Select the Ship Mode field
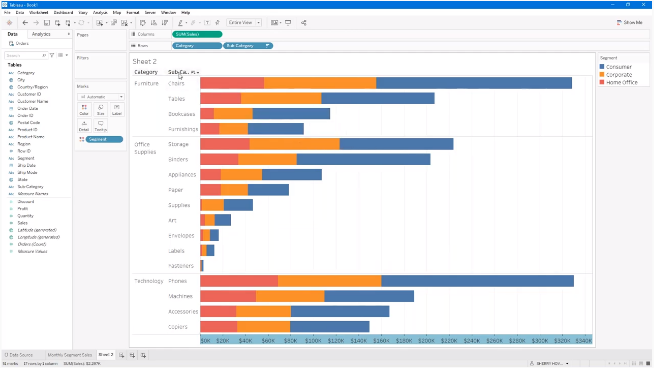Image resolution: width=654 pixels, height=368 pixels. click(28, 173)
